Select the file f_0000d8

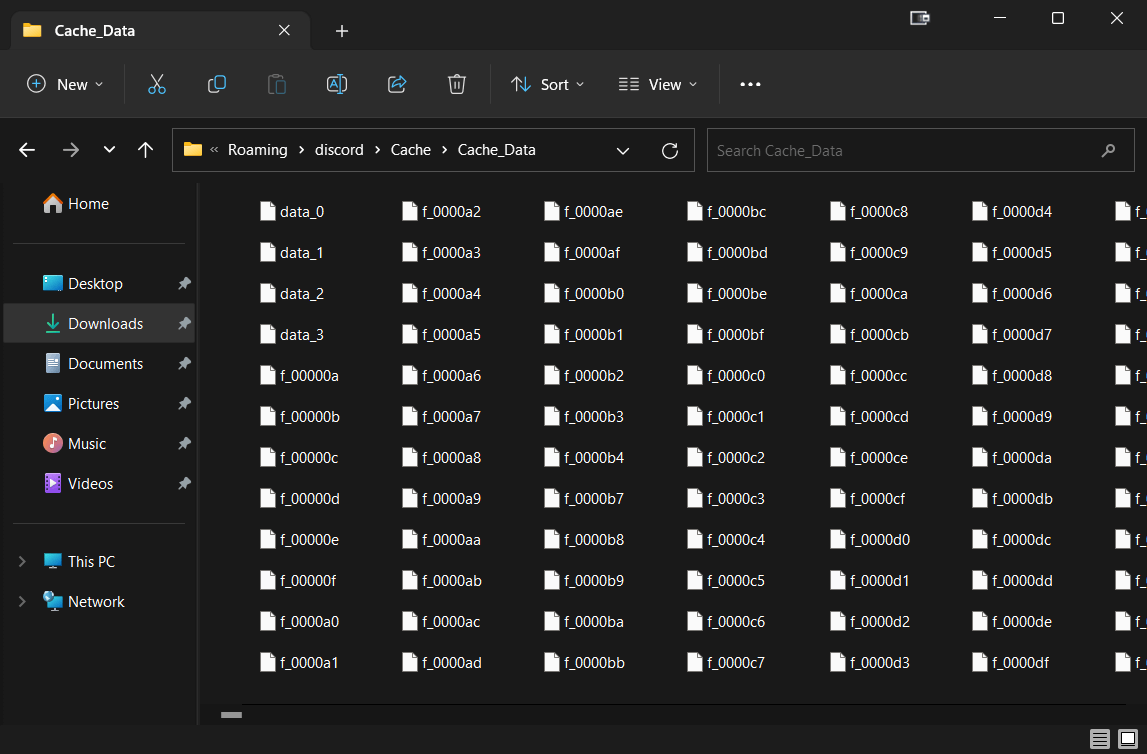tap(1012, 375)
